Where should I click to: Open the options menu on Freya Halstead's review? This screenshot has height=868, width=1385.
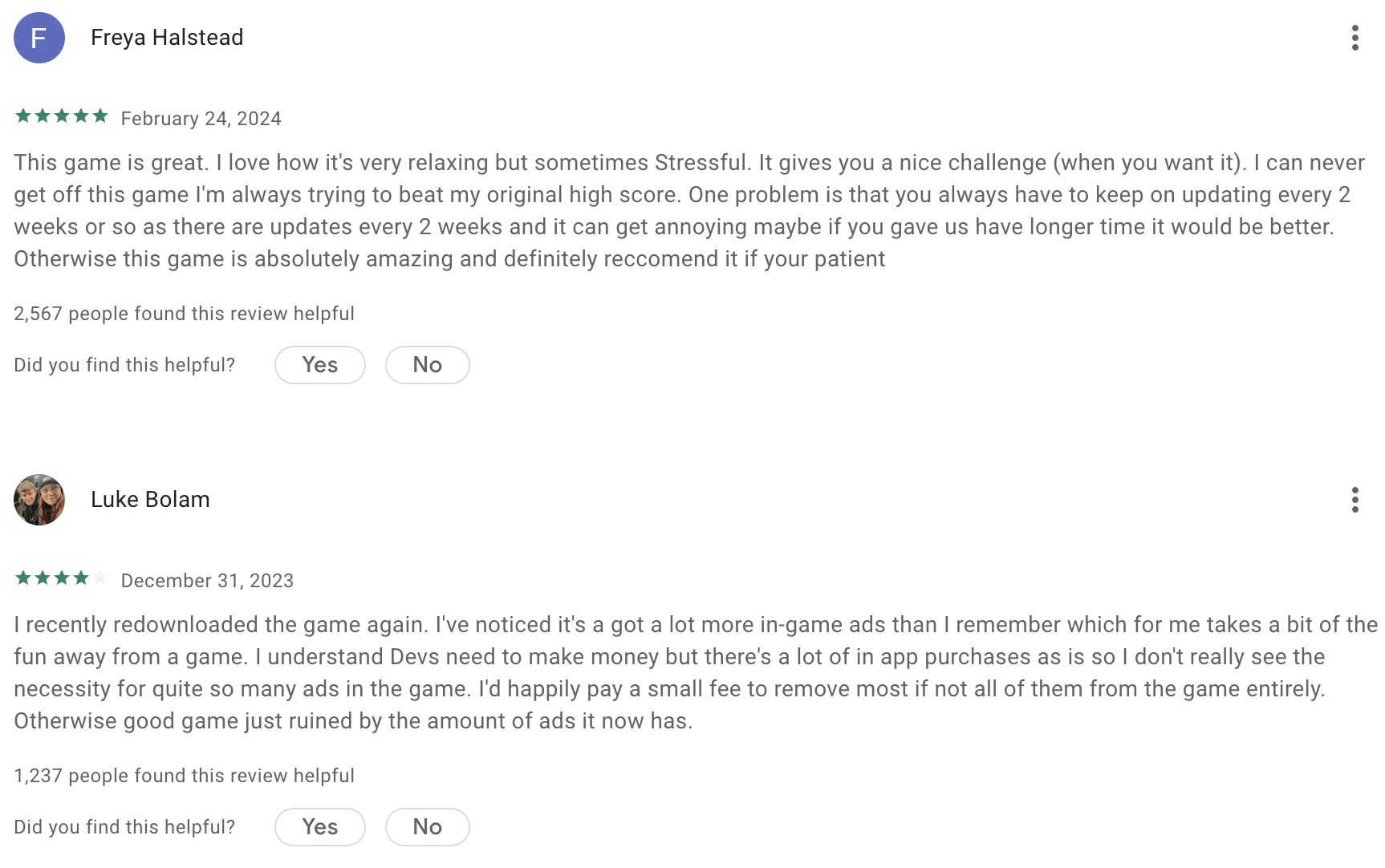point(1355,38)
